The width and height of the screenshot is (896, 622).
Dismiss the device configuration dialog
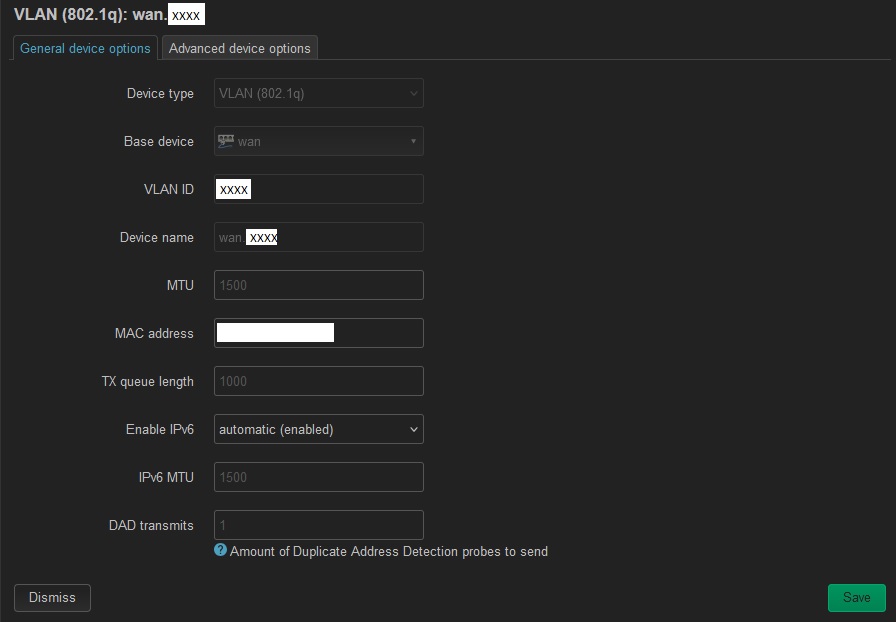point(52,597)
